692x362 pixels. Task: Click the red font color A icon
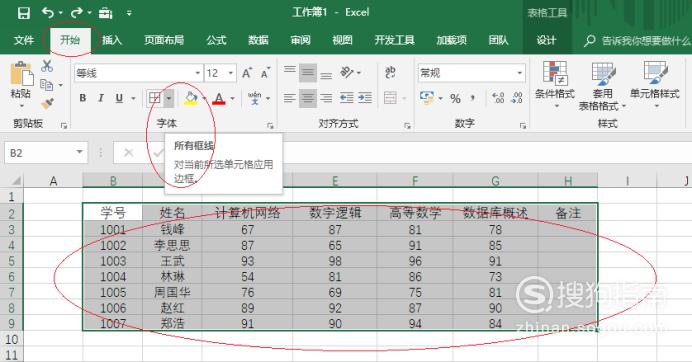tap(219, 98)
